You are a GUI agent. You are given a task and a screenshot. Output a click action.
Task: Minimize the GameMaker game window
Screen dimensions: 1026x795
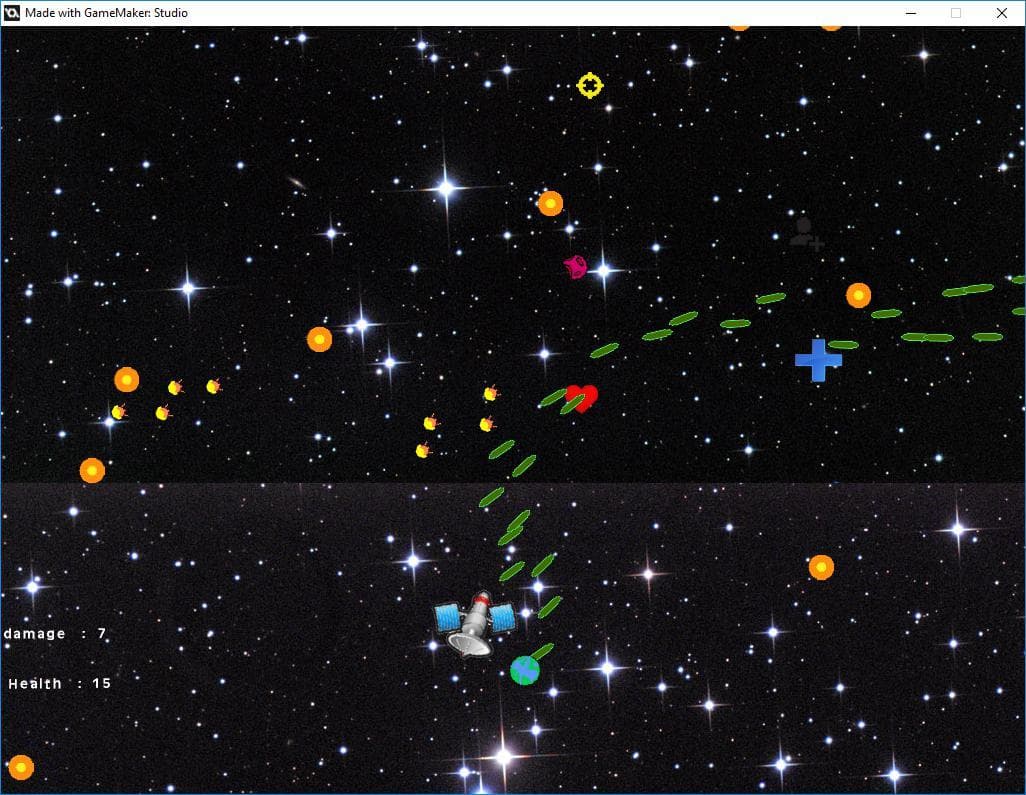coord(911,13)
